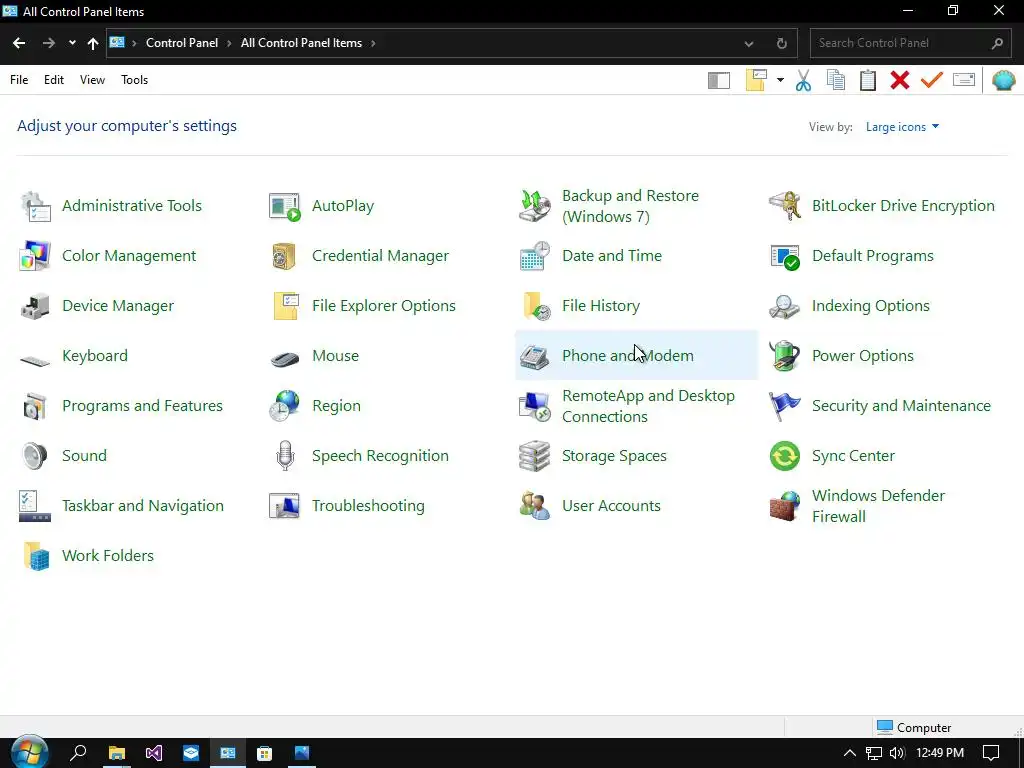
Task: Click the Cut scissors toolbar icon
Action: [x=803, y=80]
